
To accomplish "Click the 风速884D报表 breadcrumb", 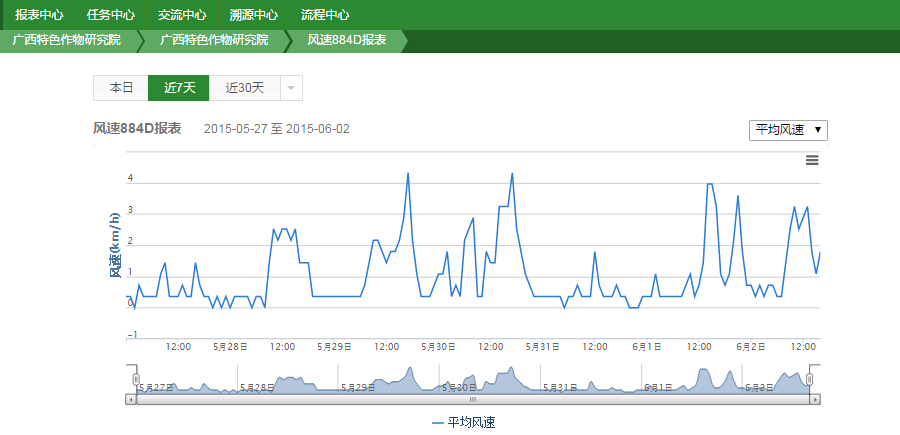I will pos(346,40).
